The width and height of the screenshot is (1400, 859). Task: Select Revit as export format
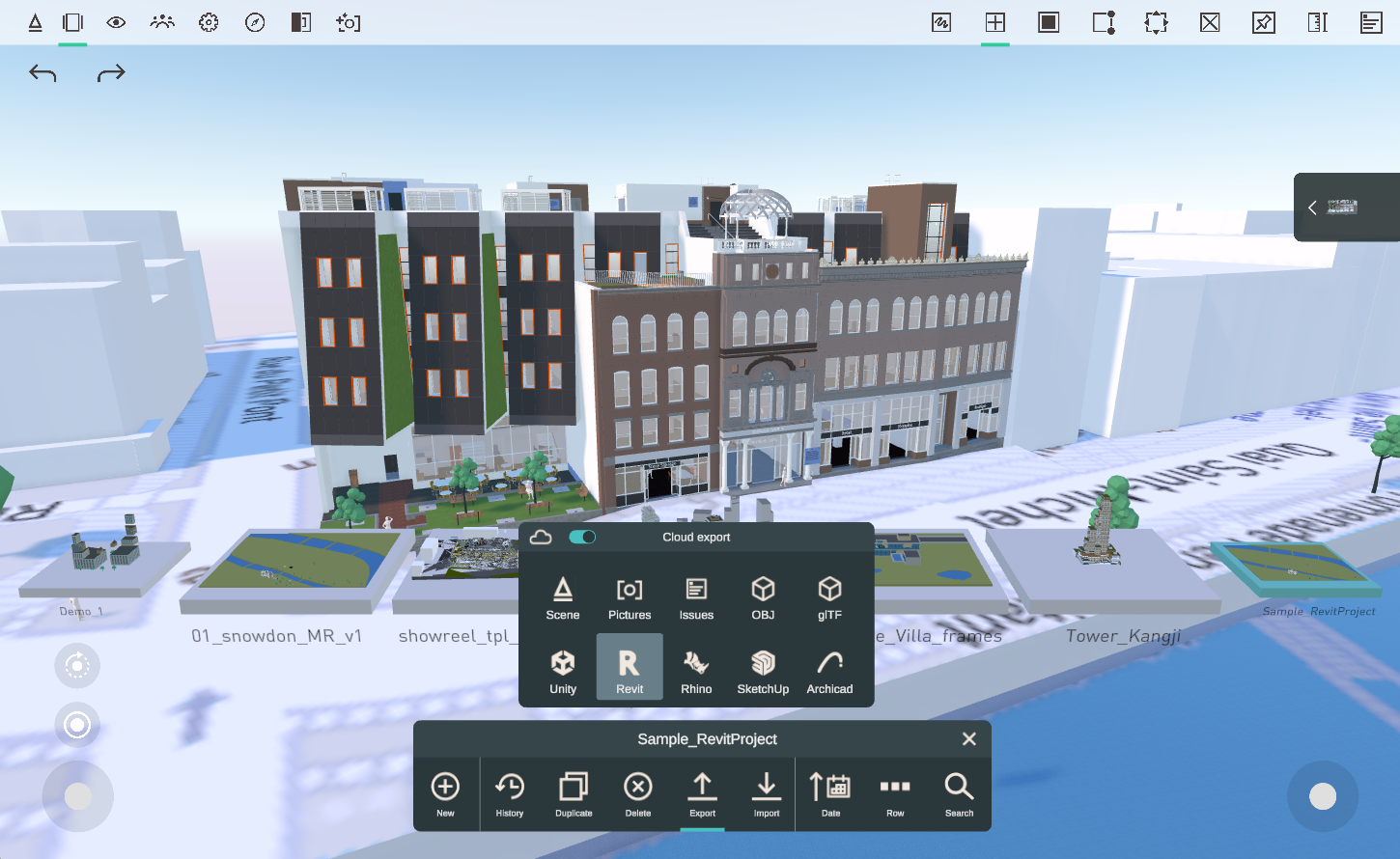(x=630, y=666)
